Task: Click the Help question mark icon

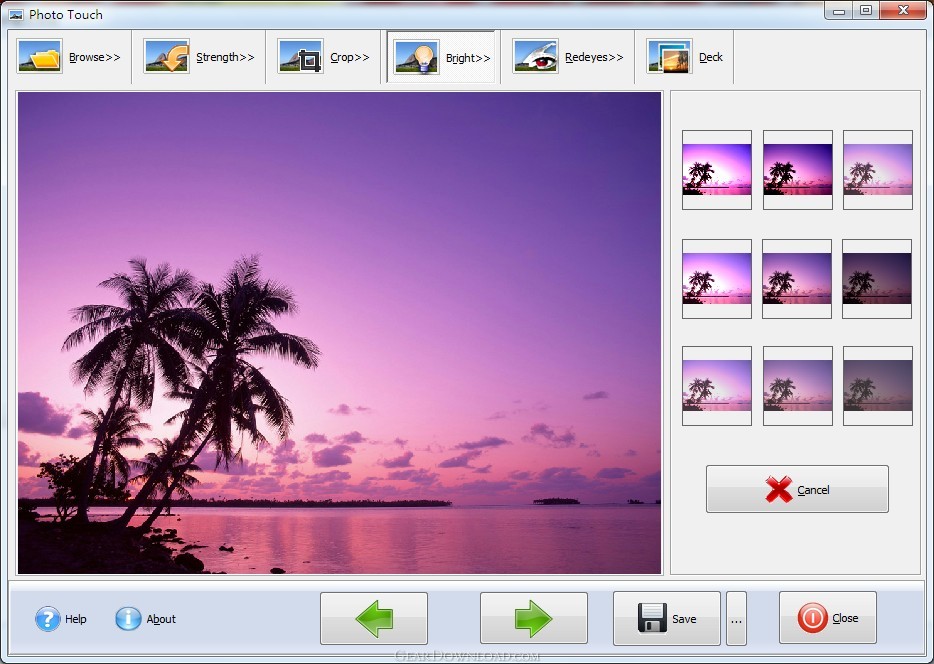Action: [48, 619]
